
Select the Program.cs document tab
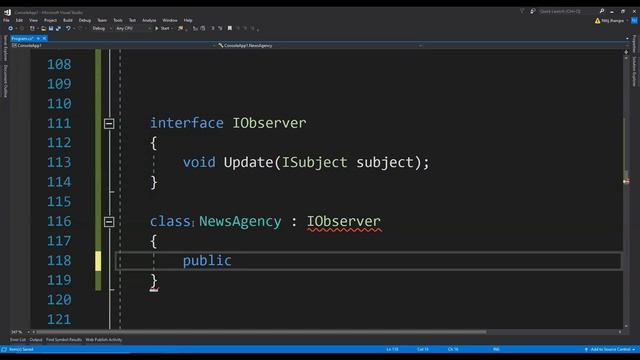[x=22, y=38]
